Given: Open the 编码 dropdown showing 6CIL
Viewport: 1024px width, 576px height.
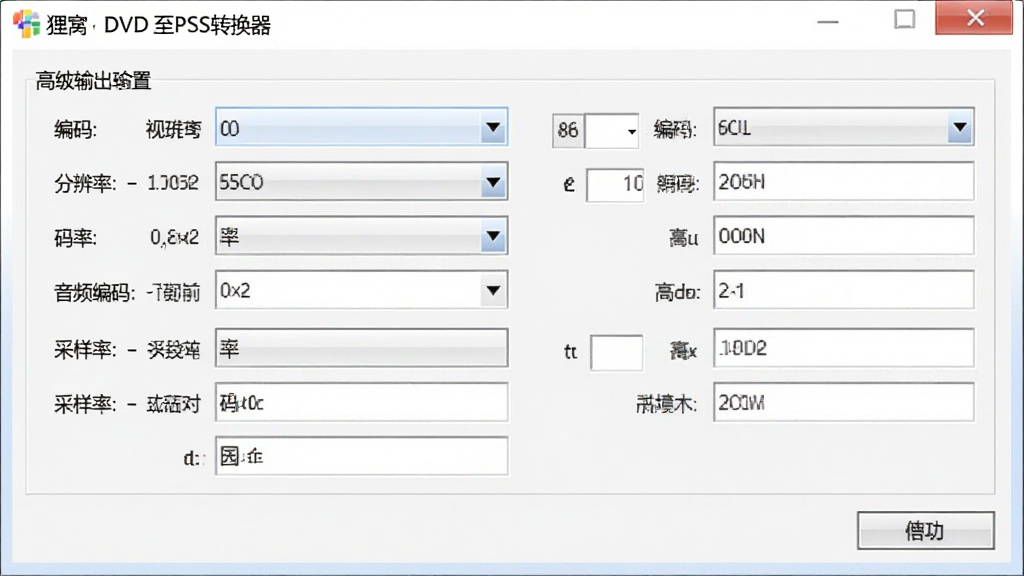Looking at the screenshot, I should (843, 127).
